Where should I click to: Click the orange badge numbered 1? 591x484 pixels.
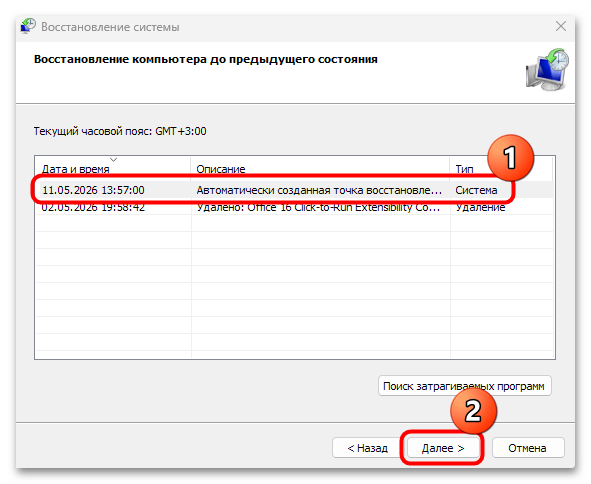[x=510, y=158]
